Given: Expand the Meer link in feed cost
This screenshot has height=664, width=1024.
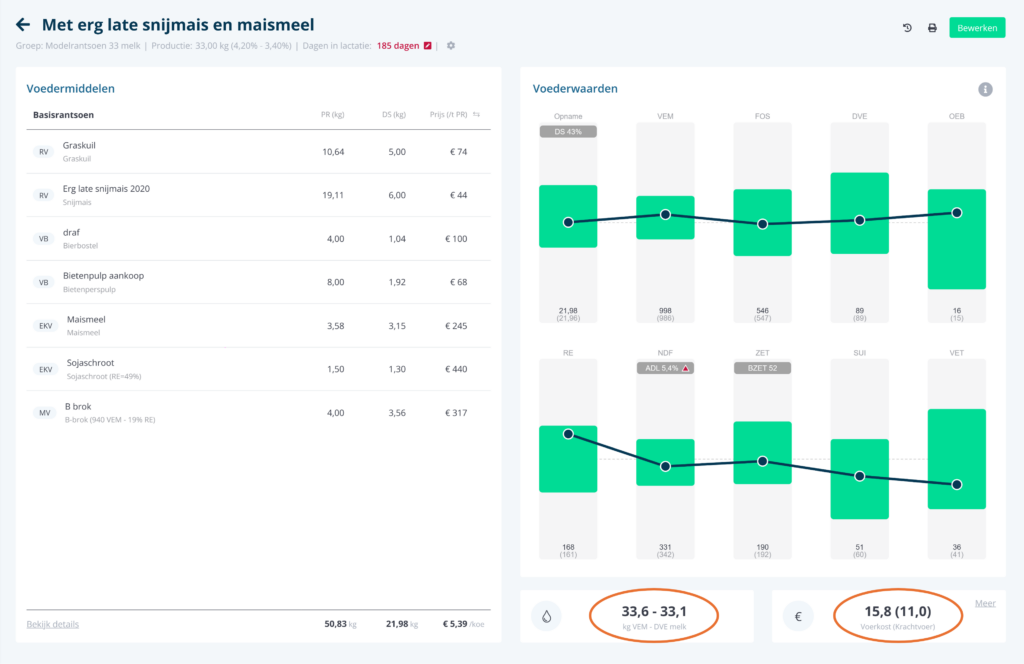Looking at the screenshot, I should pos(985,602).
